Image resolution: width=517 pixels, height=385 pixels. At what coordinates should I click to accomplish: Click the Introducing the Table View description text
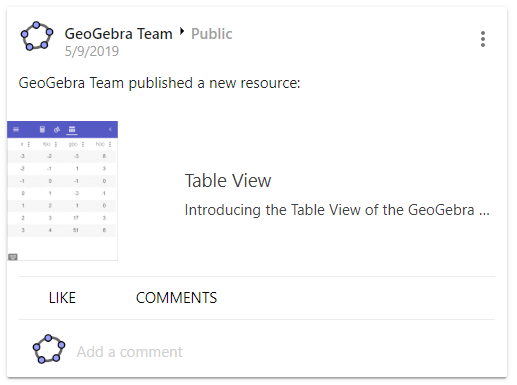337,210
